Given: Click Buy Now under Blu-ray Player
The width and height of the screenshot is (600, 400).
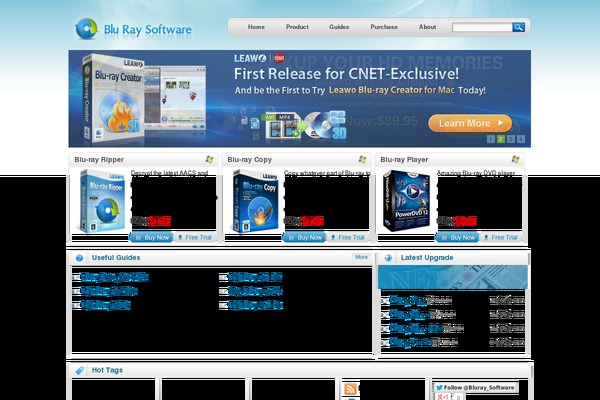Looking at the screenshot, I should (458, 237).
